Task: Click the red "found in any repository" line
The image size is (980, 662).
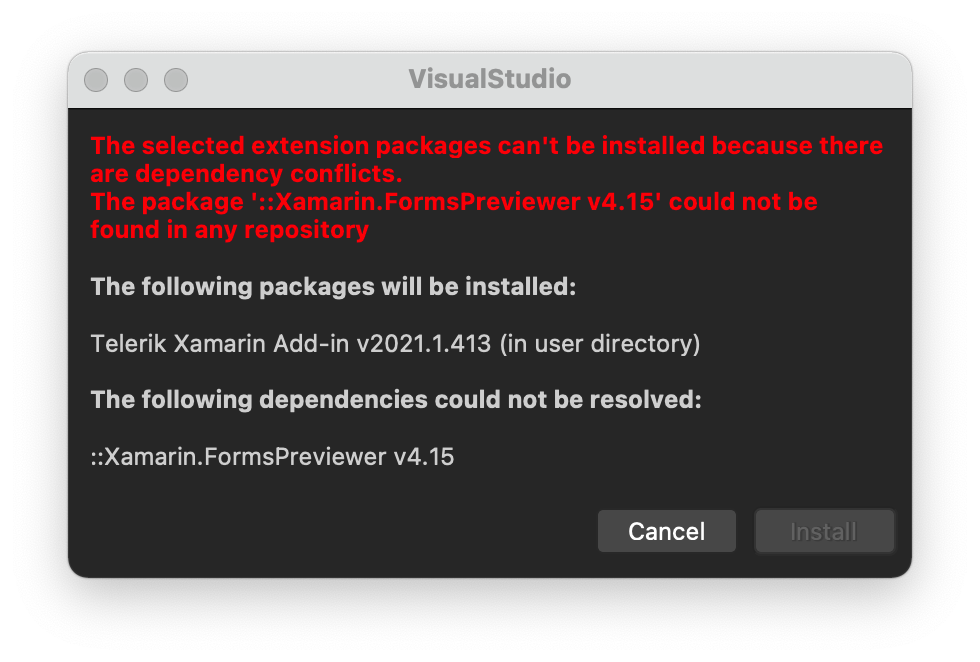Action: pos(229,230)
